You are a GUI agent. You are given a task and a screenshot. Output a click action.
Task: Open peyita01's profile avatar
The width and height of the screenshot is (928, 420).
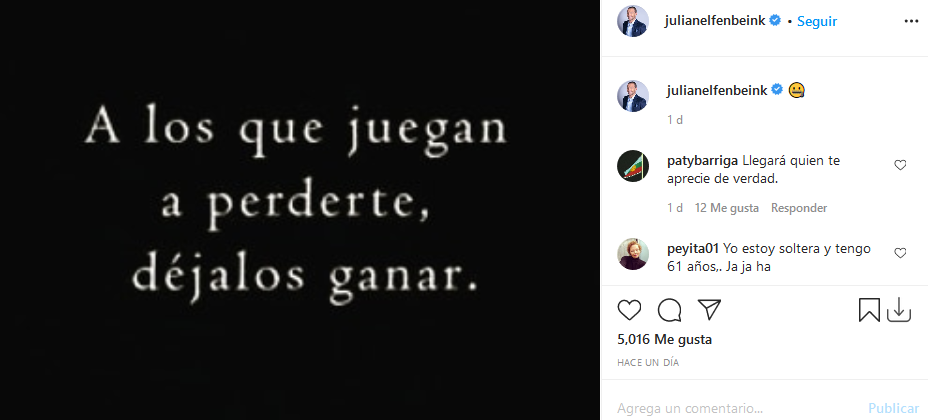click(633, 254)
